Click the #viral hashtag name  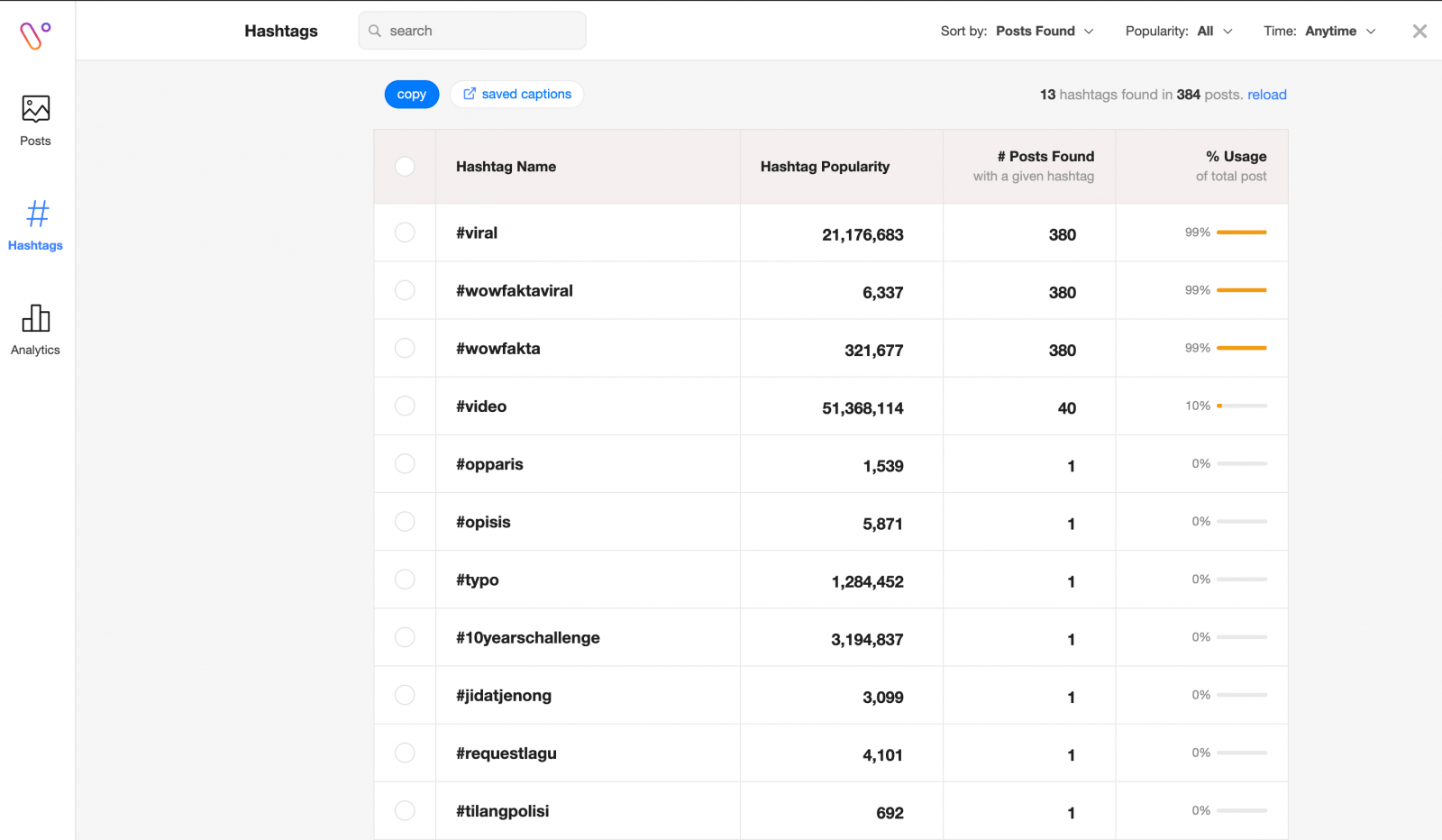coord(477,233)
